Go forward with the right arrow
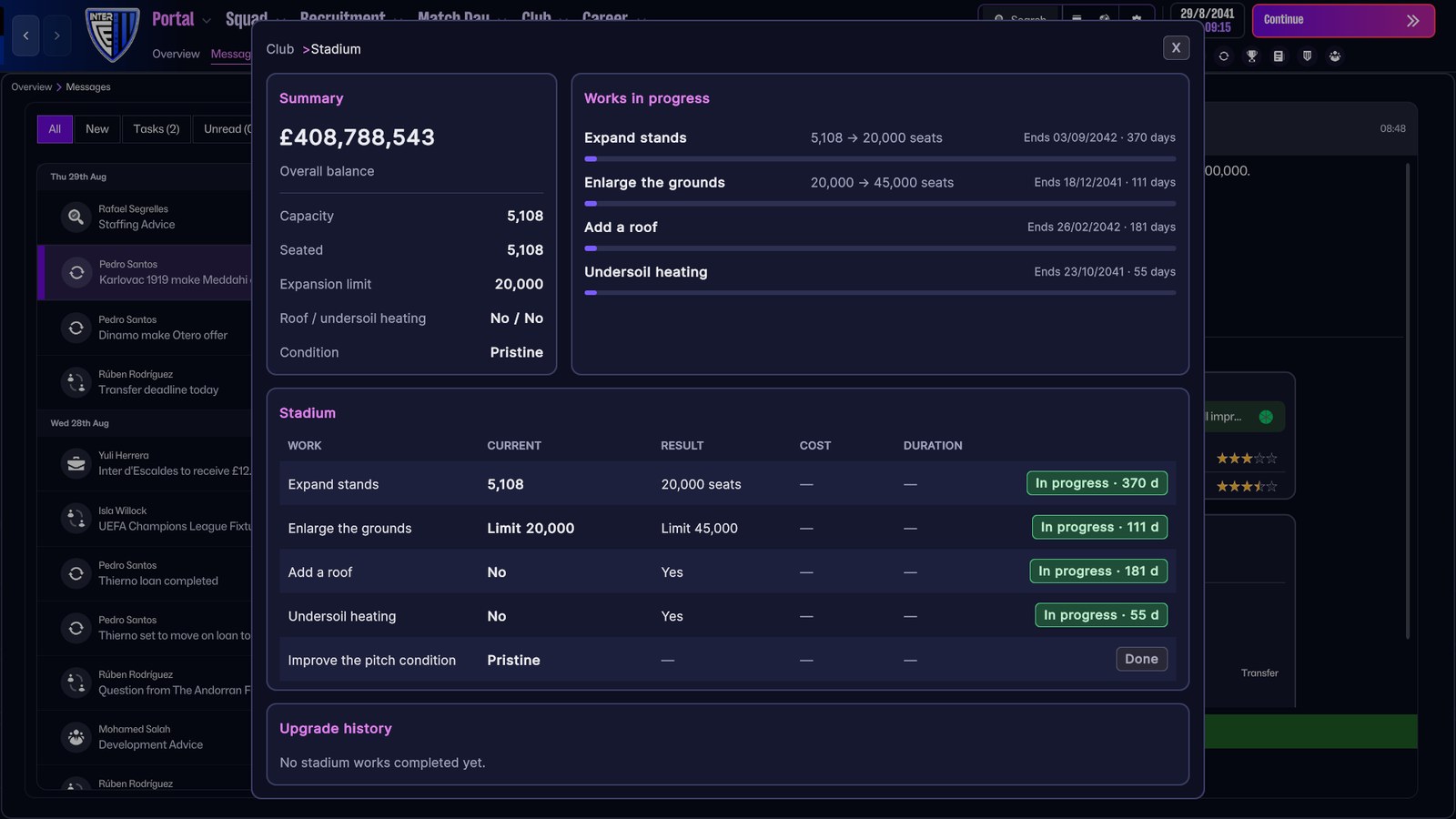The width and height of the screenshot is (1456, 819). tap(56, 35)
